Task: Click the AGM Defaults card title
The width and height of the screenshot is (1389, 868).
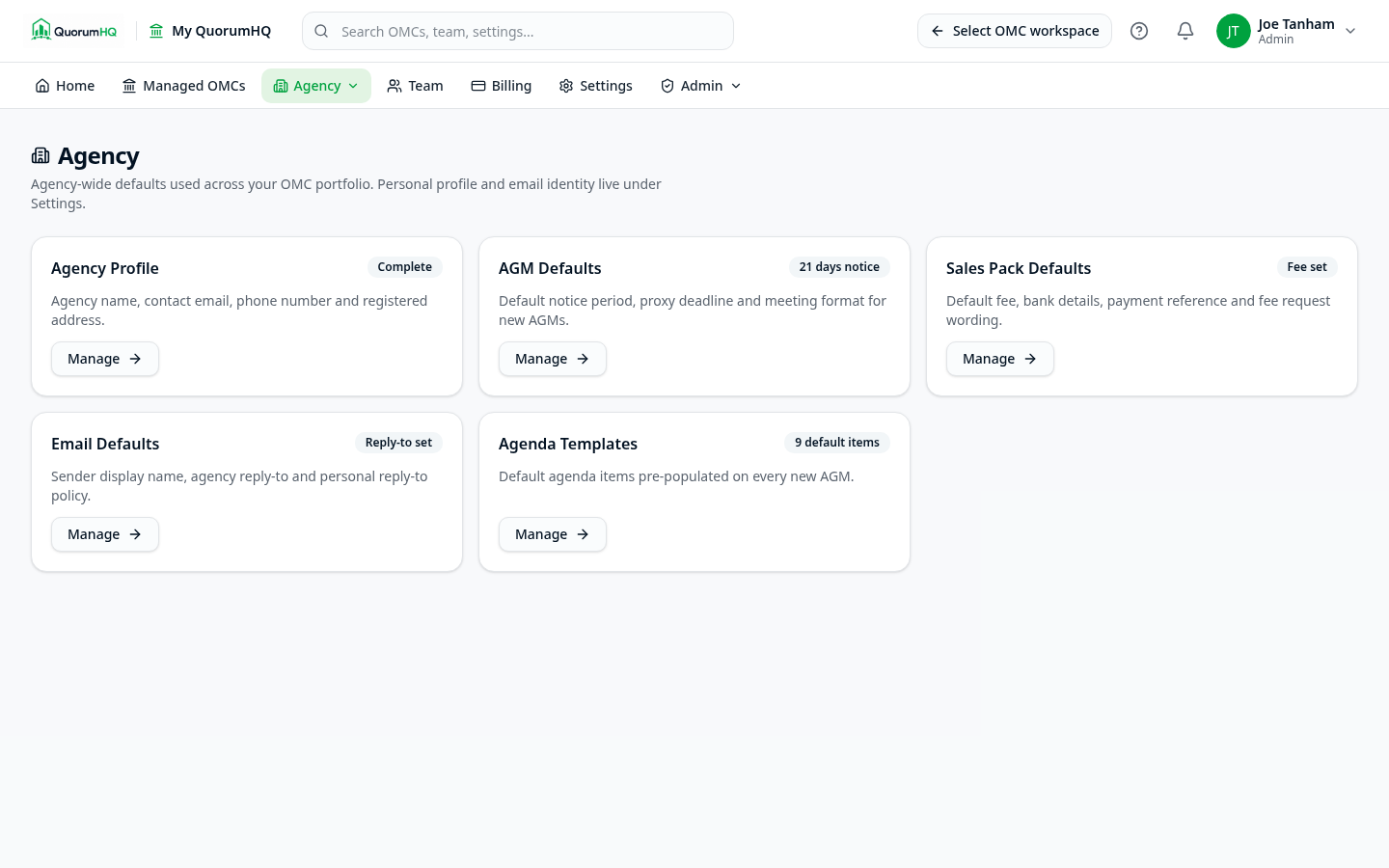Action: tap(550, 268)
